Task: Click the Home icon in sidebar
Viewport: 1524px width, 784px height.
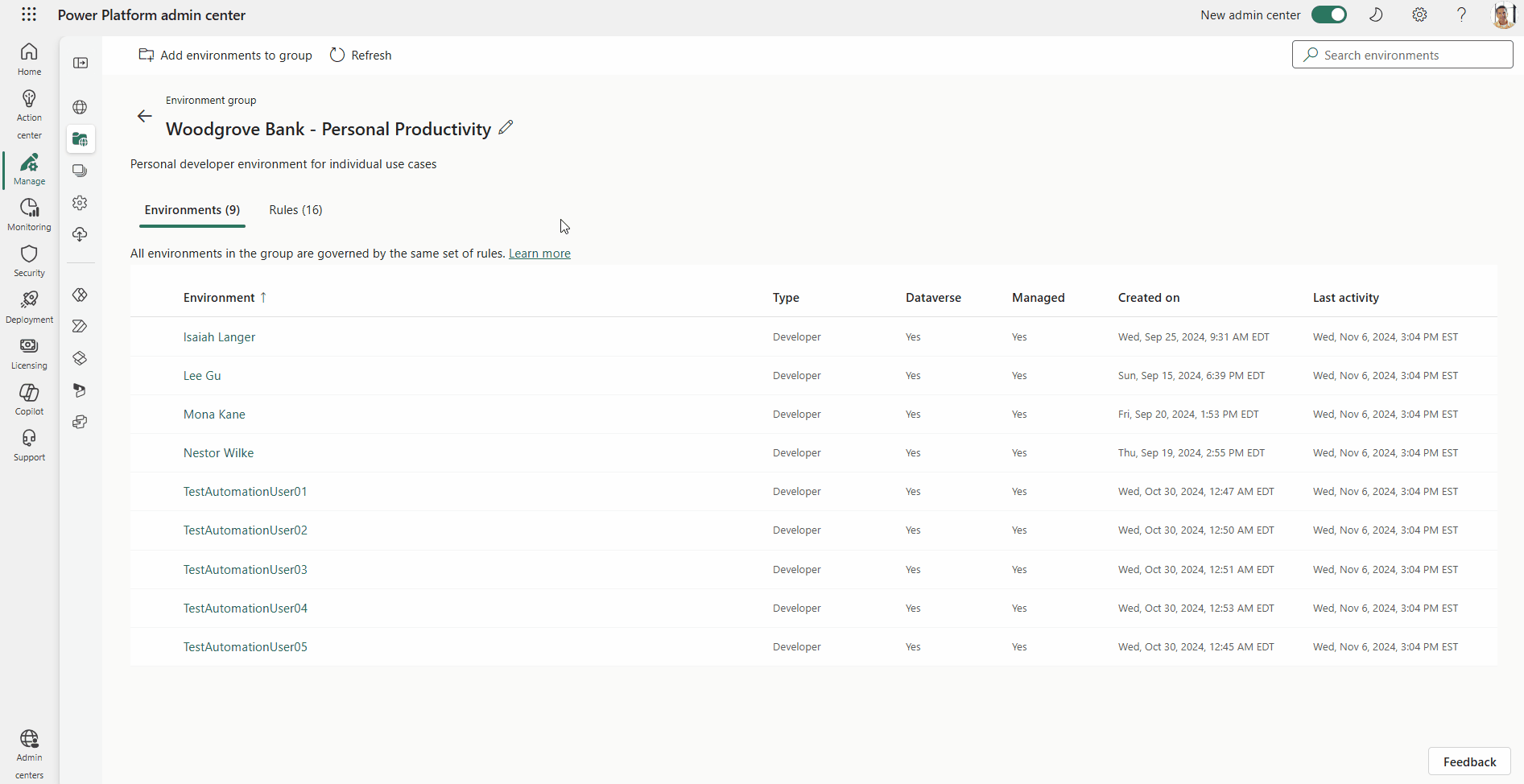Action: tap(29, 59)
